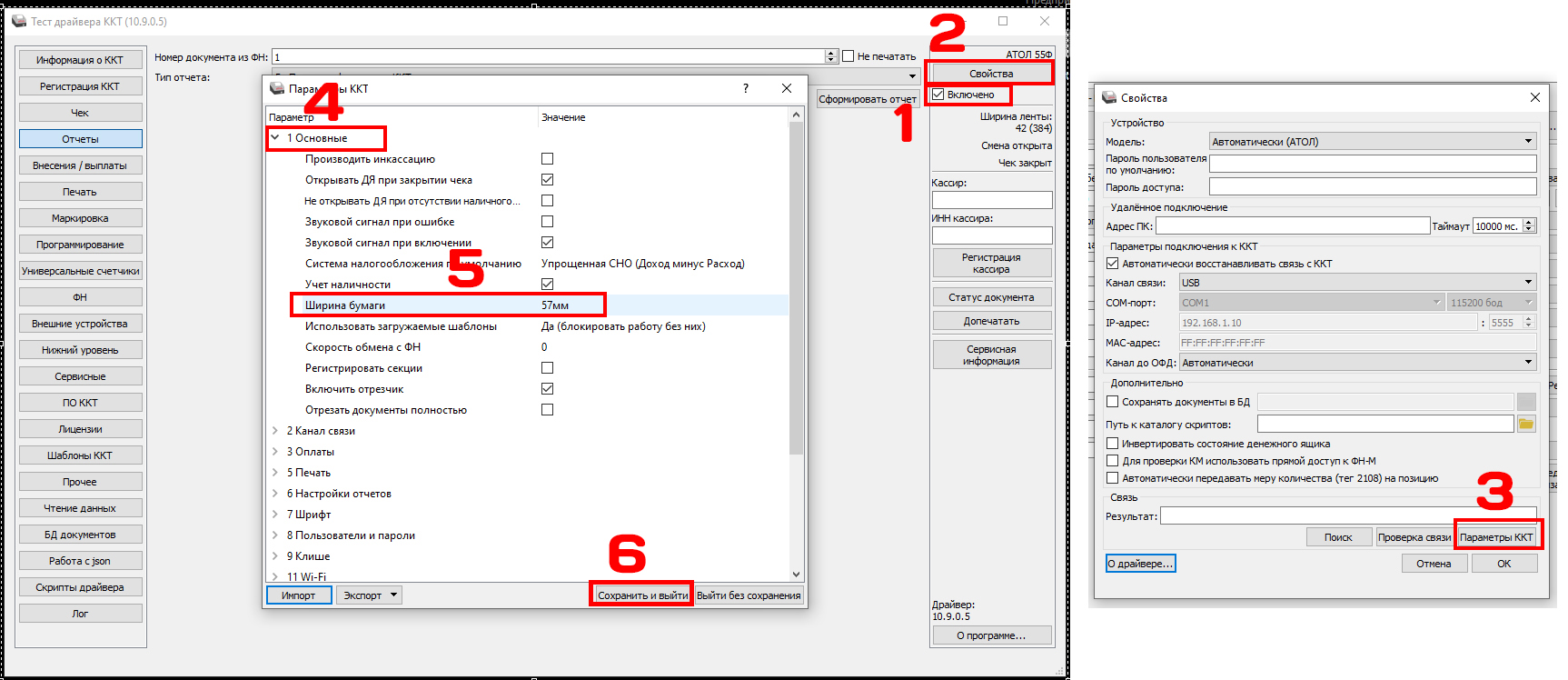1568x680 pixels.
Task: Close the Свойства dialog window
Action: coord(1534,97)
